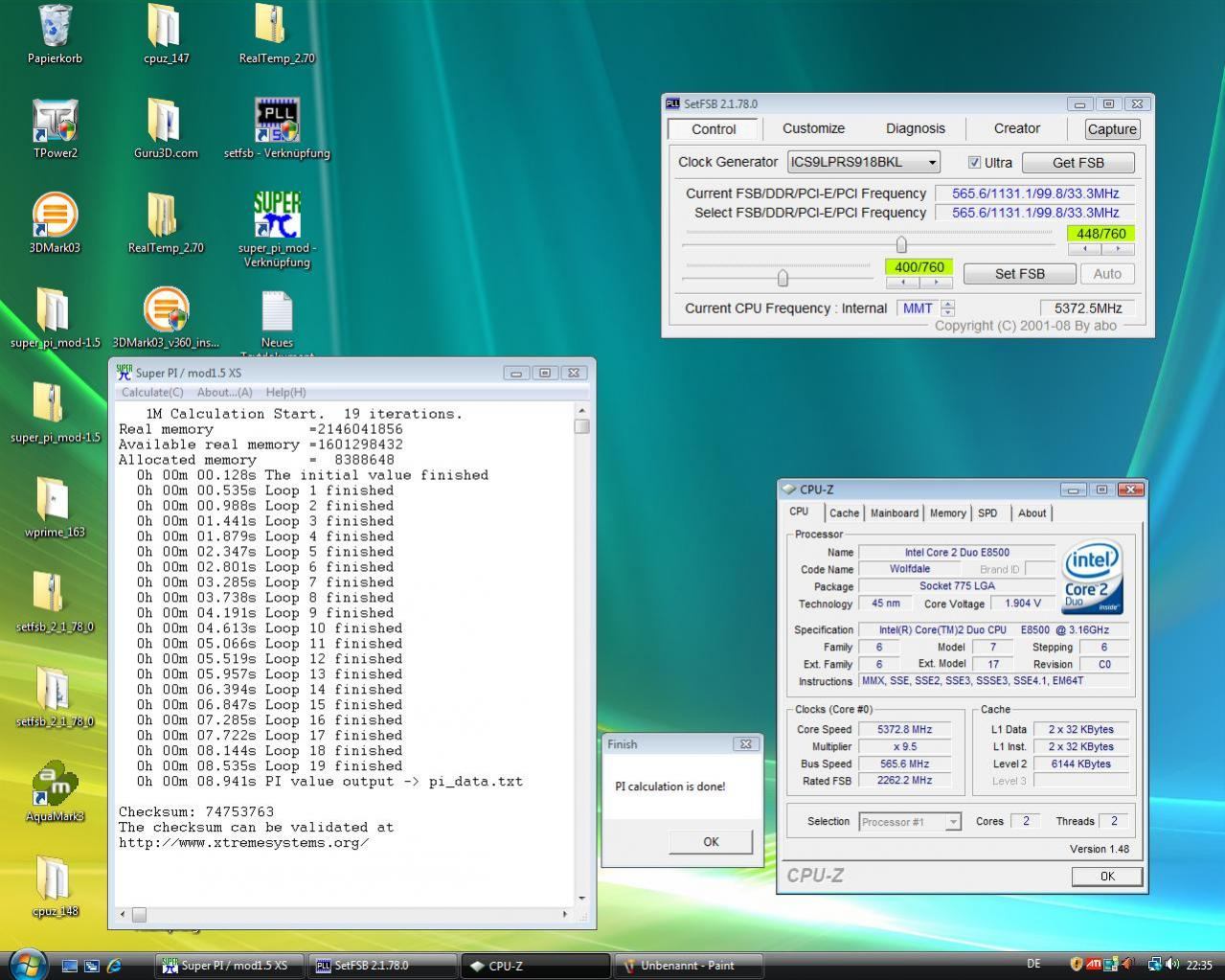Click the Intel Core 2 Duo logo
The width and height of the screenshot is (1225, 980).
click(x=1093, y=578)
